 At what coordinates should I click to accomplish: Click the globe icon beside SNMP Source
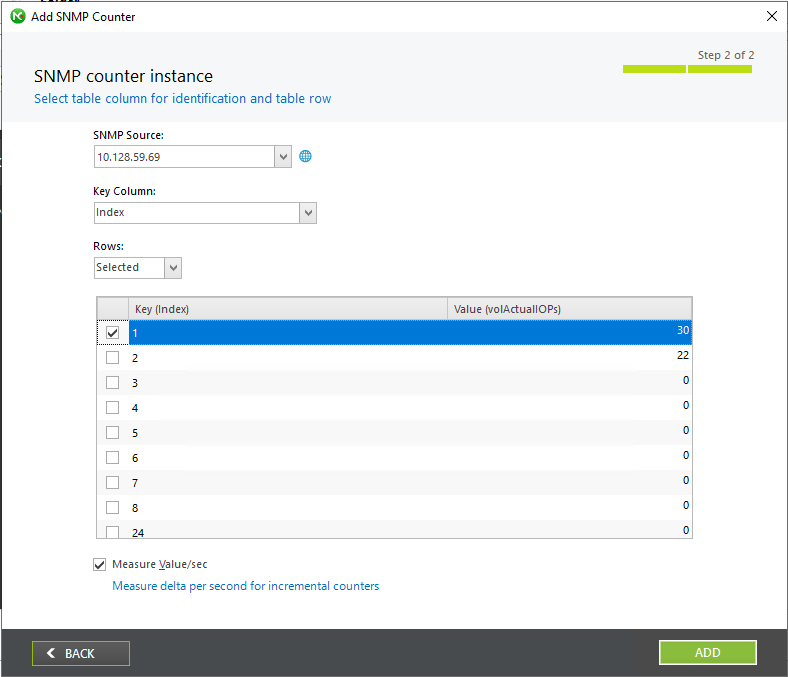(x=305, y=156)
